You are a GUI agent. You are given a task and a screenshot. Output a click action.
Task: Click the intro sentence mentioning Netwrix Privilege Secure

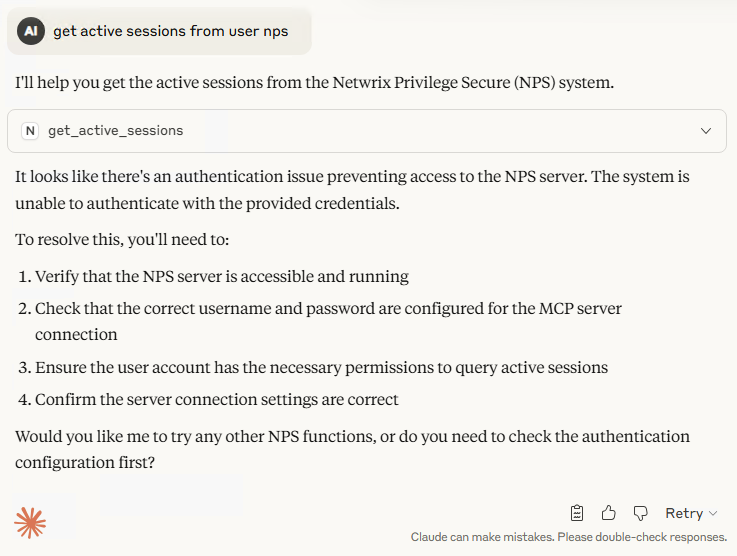(x=314, y=82)
